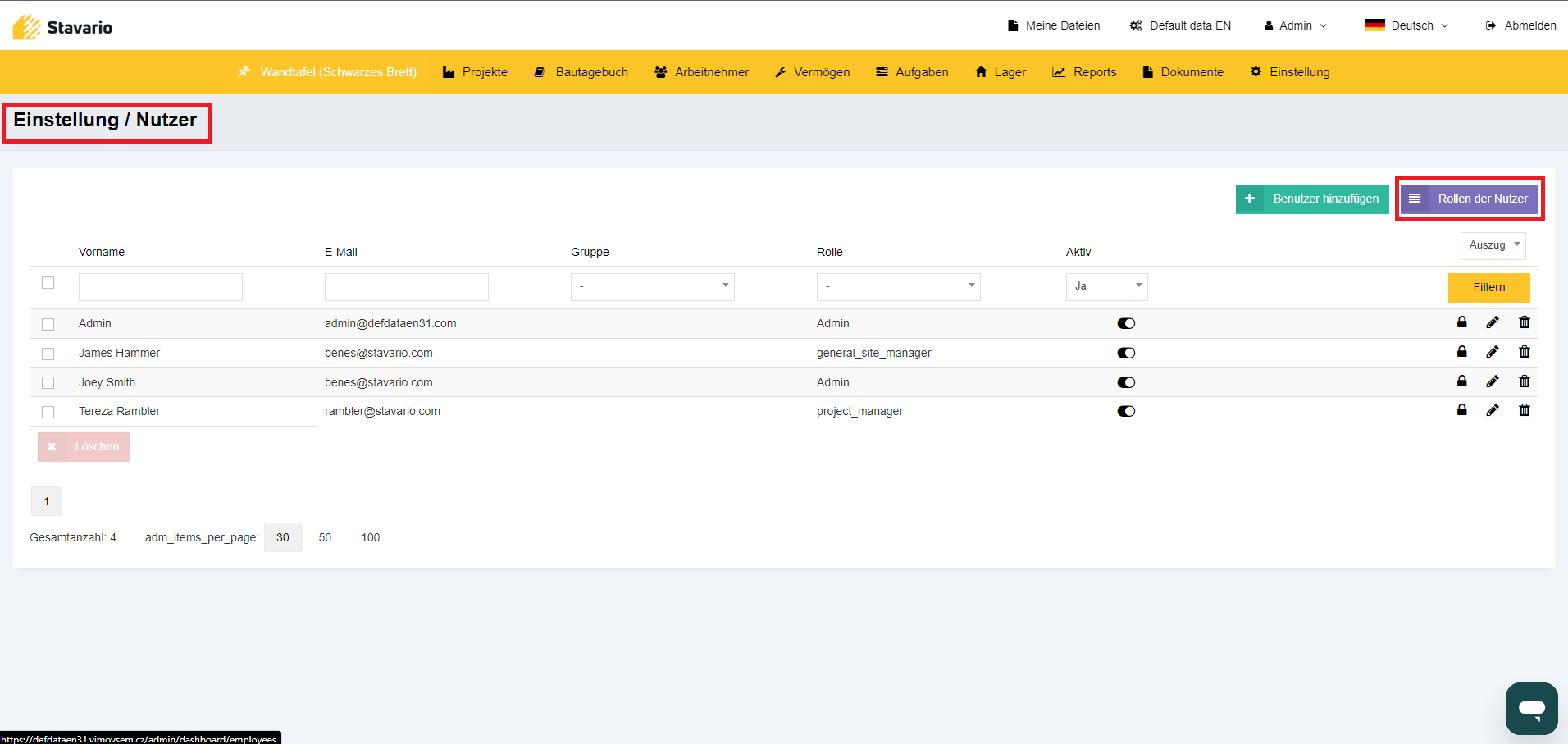Click lock icon for Joey Smith row
1568x744 pixels.
tap(1461, 381)
